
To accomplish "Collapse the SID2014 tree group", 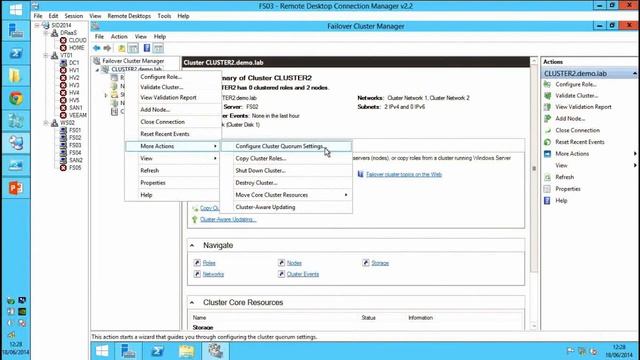I will click(x=38, y=25).
